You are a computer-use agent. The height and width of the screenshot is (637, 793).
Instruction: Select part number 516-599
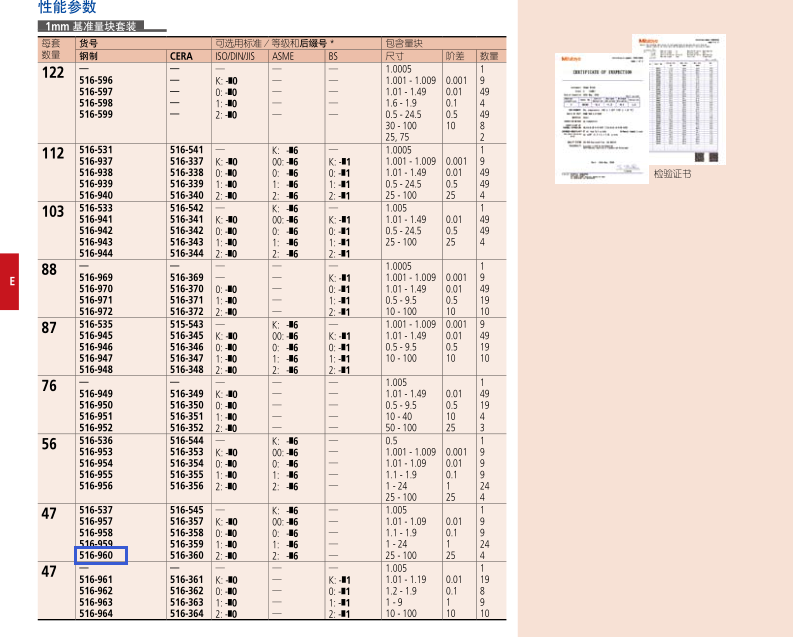[x=96, y=114]
